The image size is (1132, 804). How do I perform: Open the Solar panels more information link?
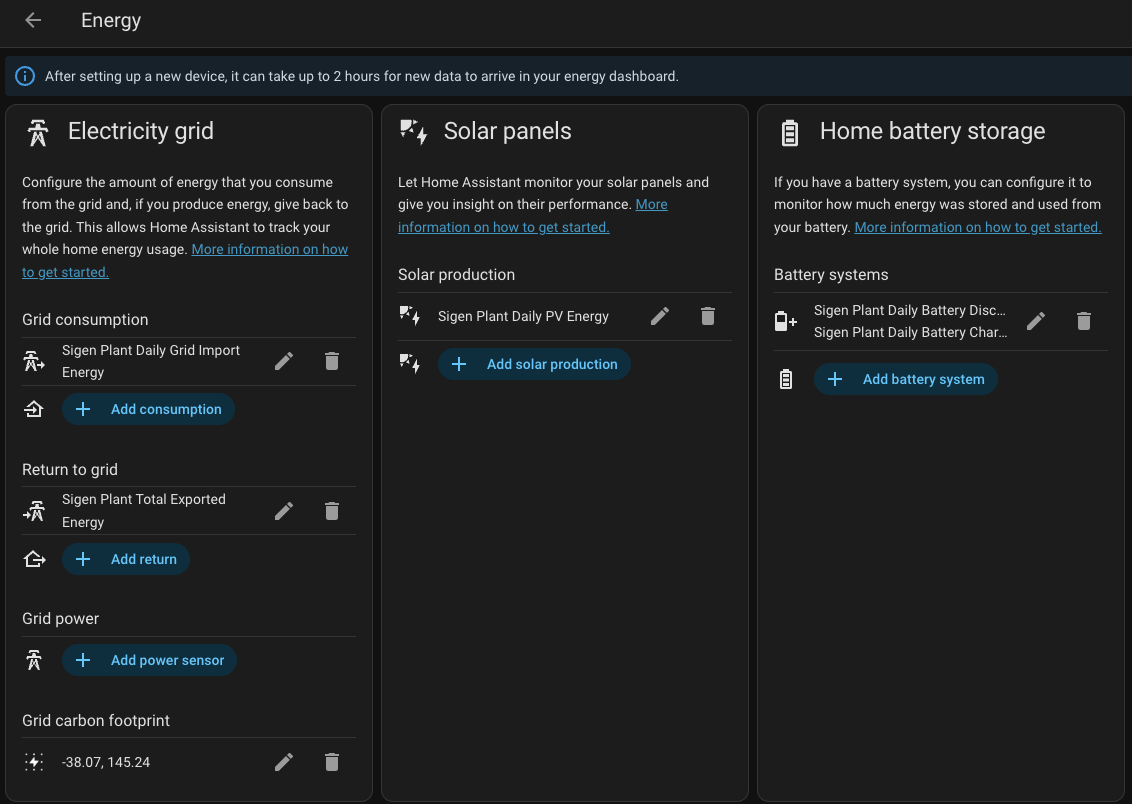point(503,226)
